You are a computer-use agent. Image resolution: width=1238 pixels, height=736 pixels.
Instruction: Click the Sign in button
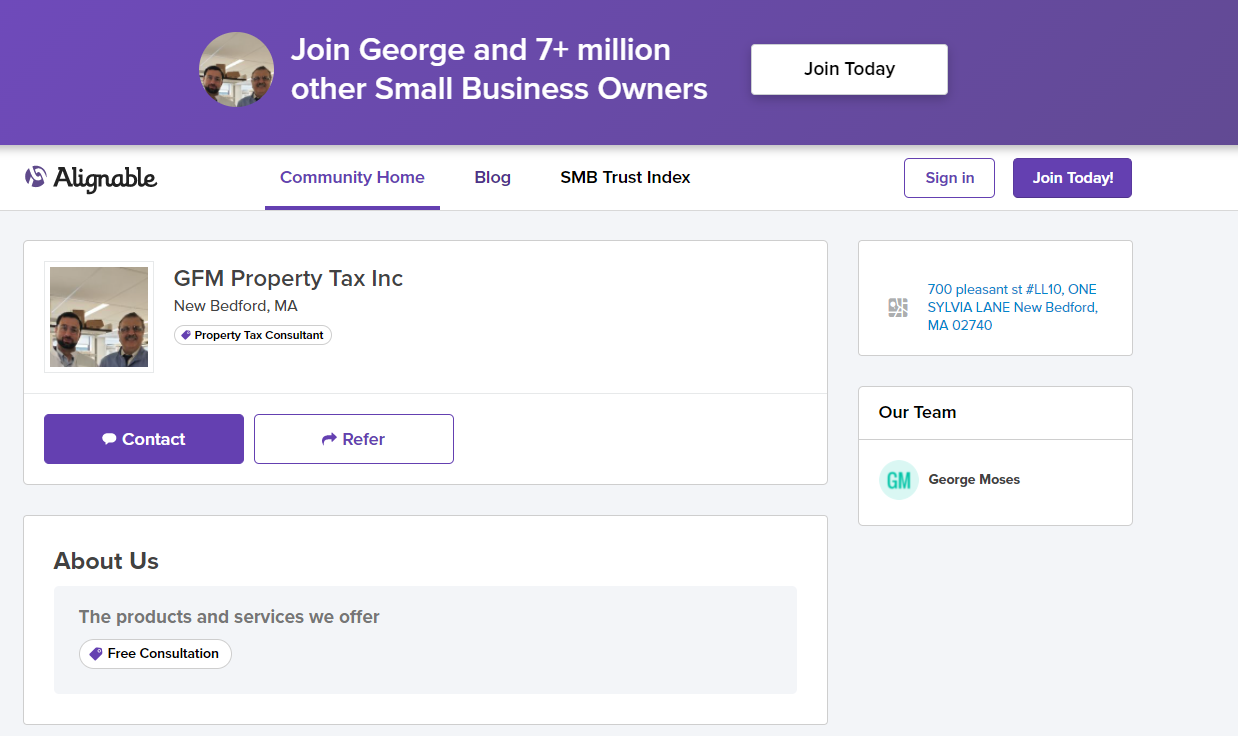tap(949, 178)
